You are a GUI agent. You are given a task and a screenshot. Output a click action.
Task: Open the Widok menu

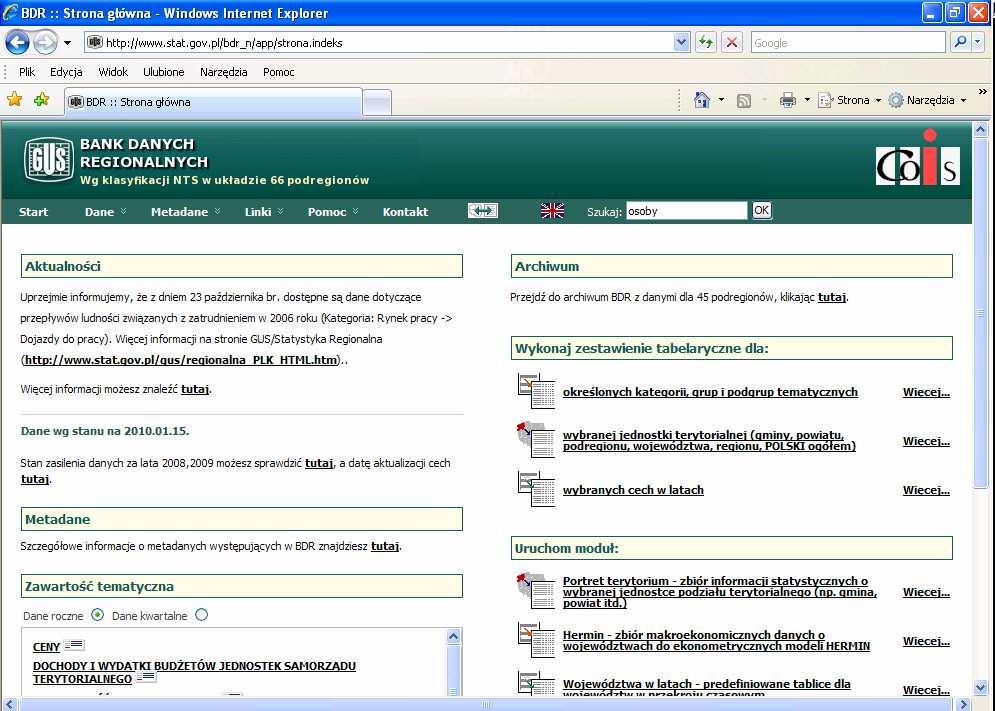pos(113,72)
